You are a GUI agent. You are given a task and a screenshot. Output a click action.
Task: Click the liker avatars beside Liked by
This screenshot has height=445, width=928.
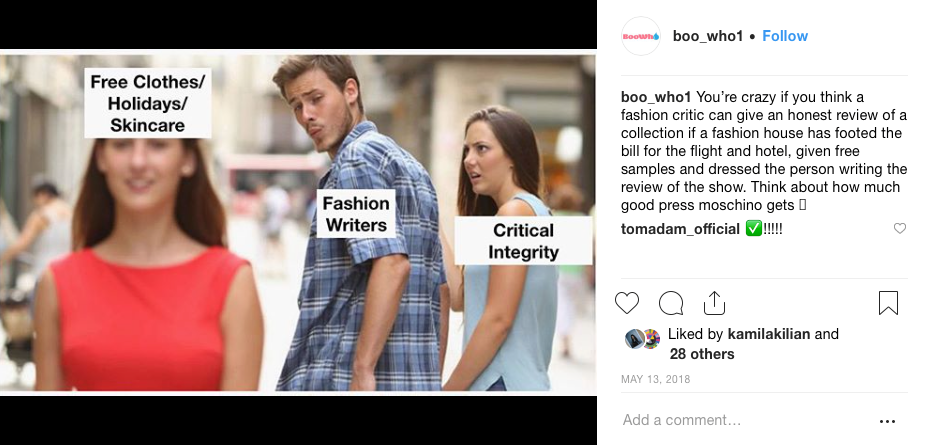[x=643, y=339]
